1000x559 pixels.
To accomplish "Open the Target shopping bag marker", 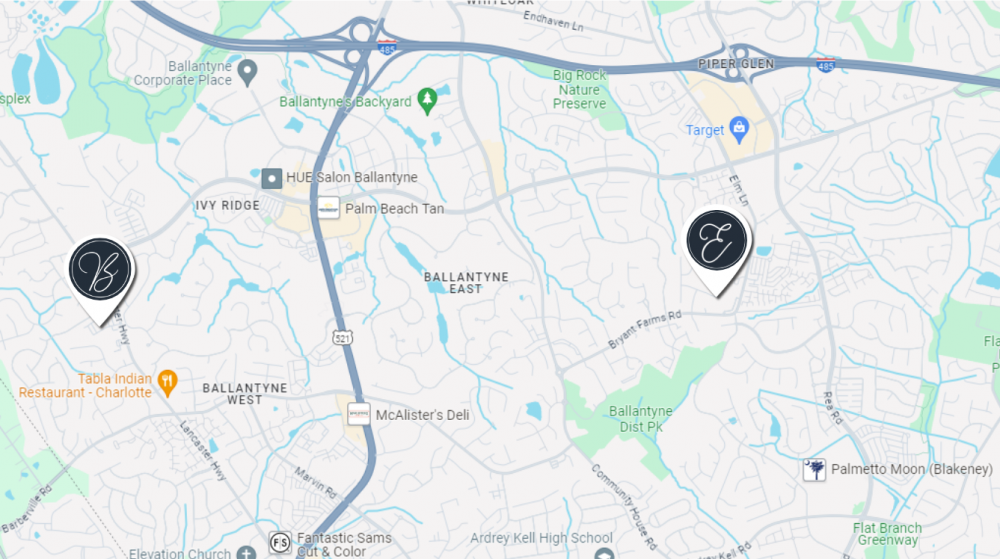I will (739, 130).
